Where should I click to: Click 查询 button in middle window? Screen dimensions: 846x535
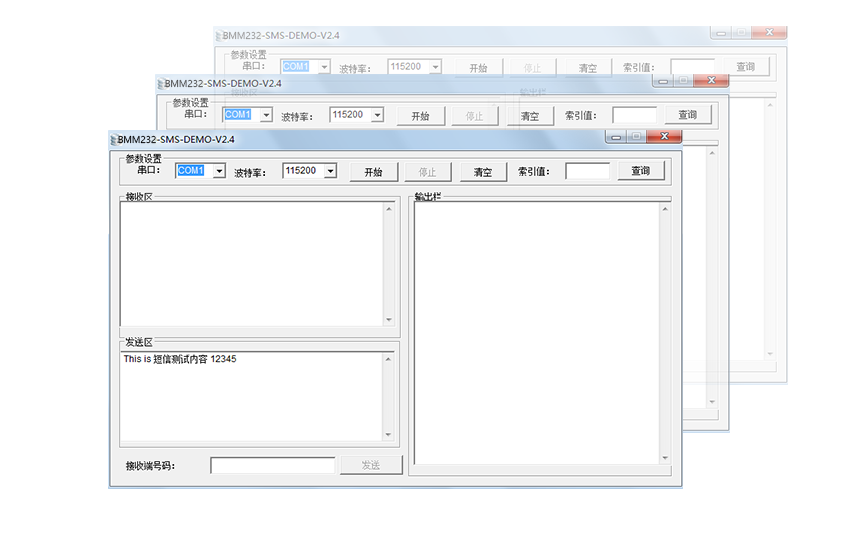point(688,115)
